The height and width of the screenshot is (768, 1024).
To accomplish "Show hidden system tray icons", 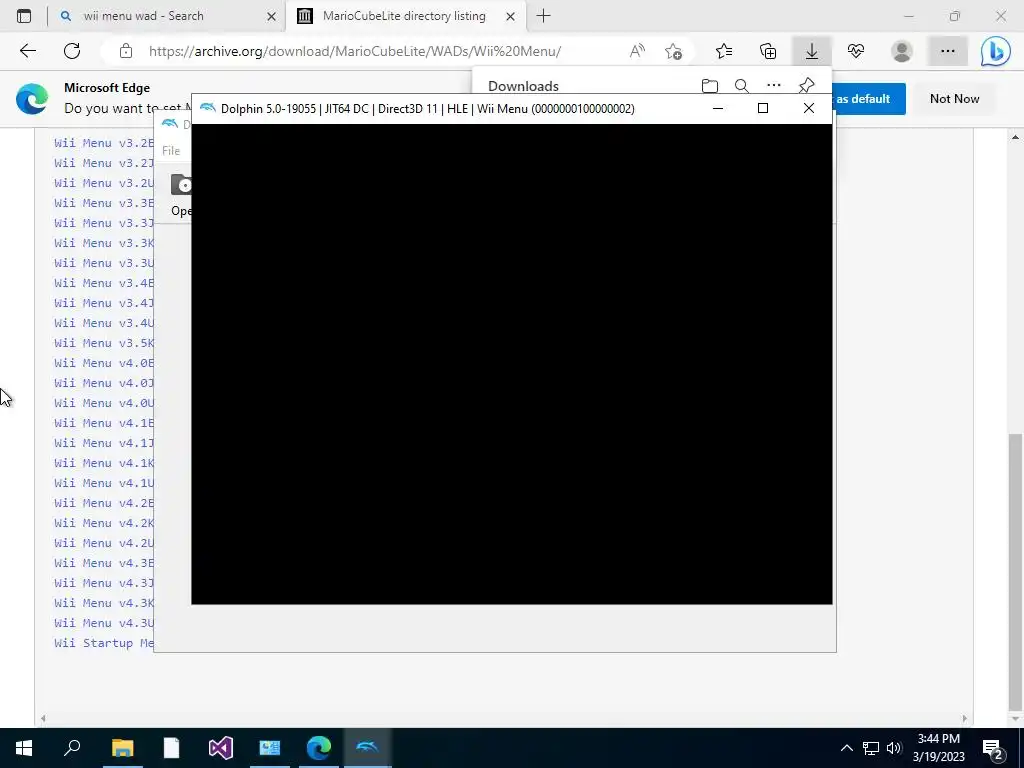I will (846, 748).
